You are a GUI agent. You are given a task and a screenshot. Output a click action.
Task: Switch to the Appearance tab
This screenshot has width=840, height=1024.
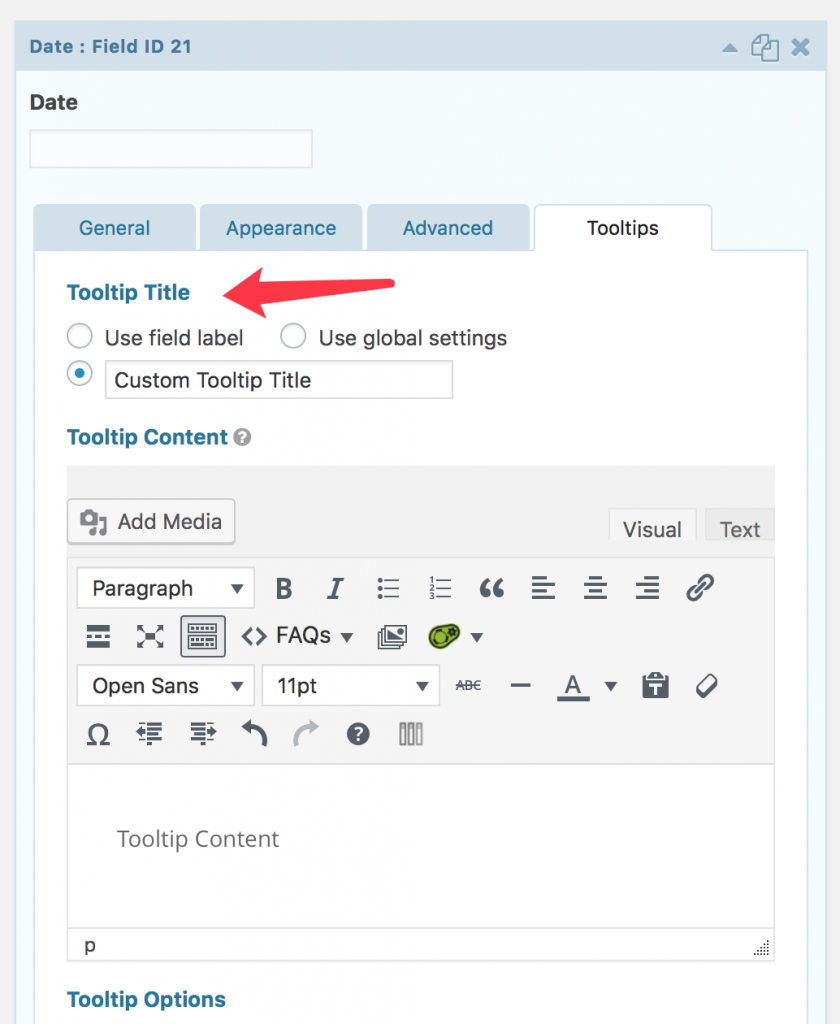(x=280, y=228)
